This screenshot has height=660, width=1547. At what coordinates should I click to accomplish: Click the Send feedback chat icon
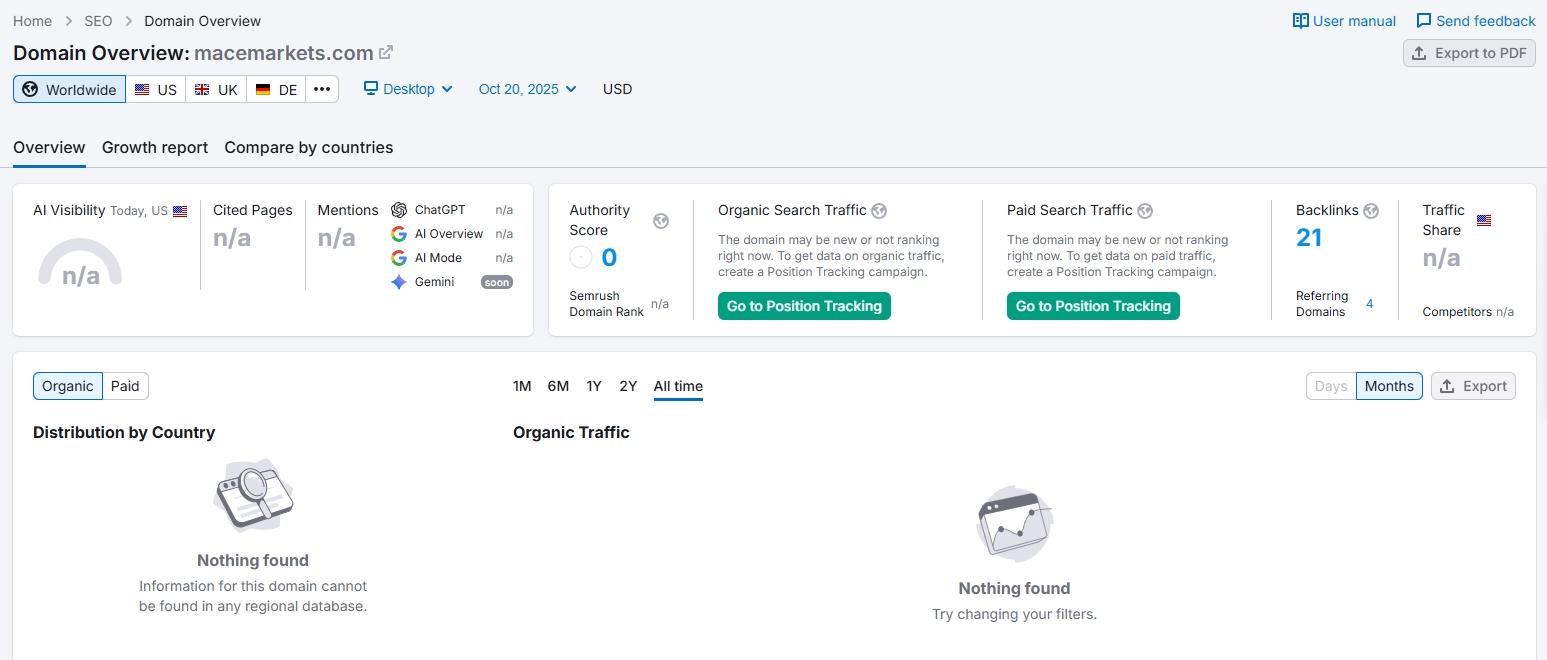[x=1424, y=21]
